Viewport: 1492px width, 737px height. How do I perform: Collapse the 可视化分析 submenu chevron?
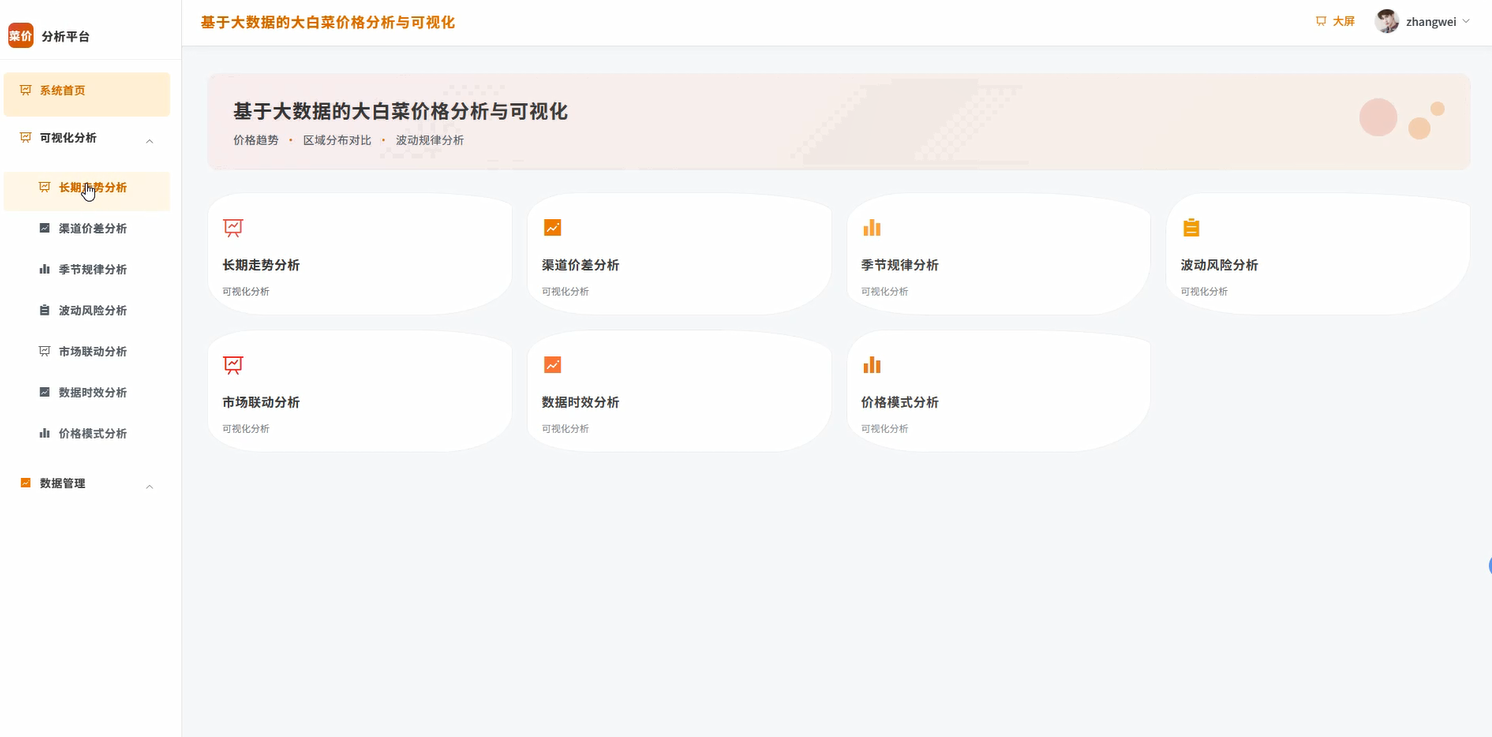click(150, 141)
